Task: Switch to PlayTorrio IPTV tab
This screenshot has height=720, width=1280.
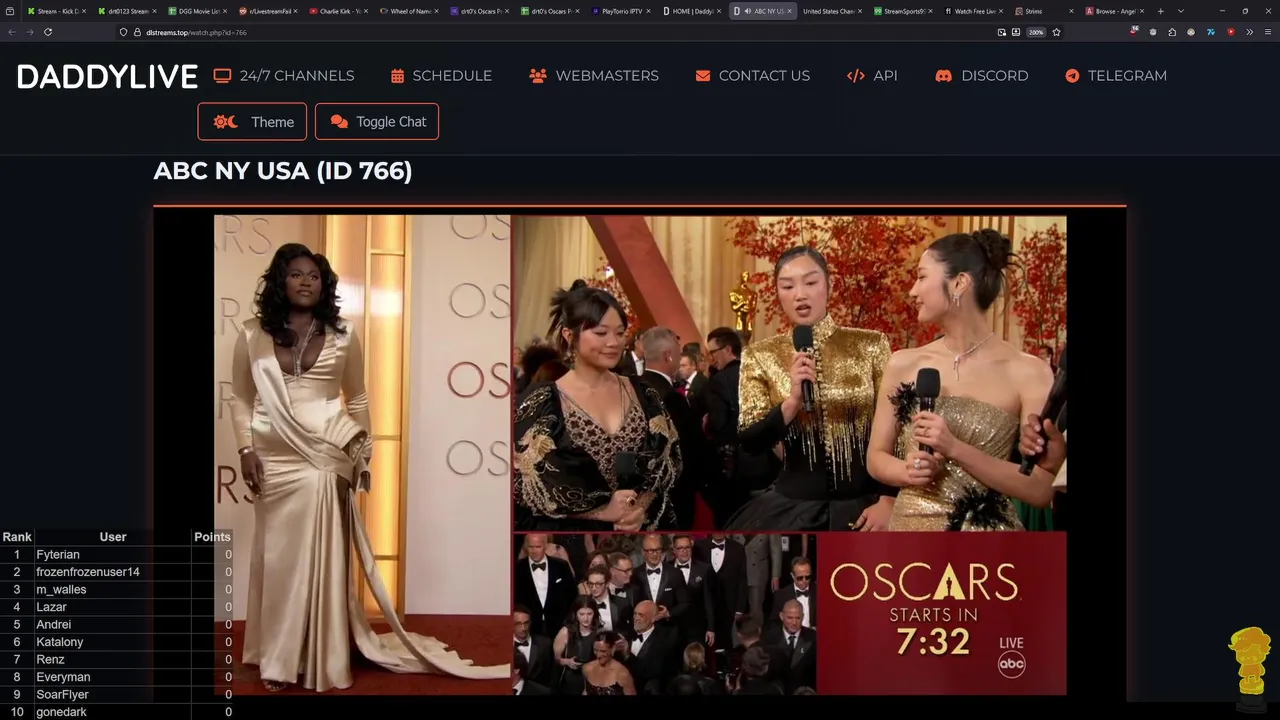Action: coord(622,11)
